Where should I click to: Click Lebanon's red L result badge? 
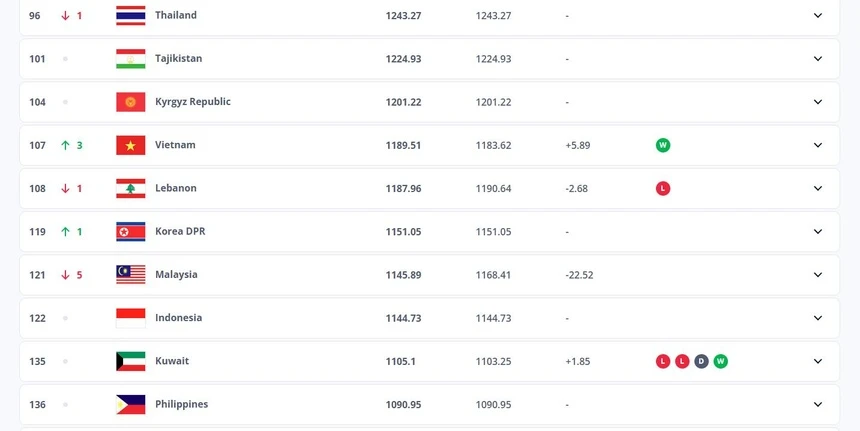pos(663,188)
